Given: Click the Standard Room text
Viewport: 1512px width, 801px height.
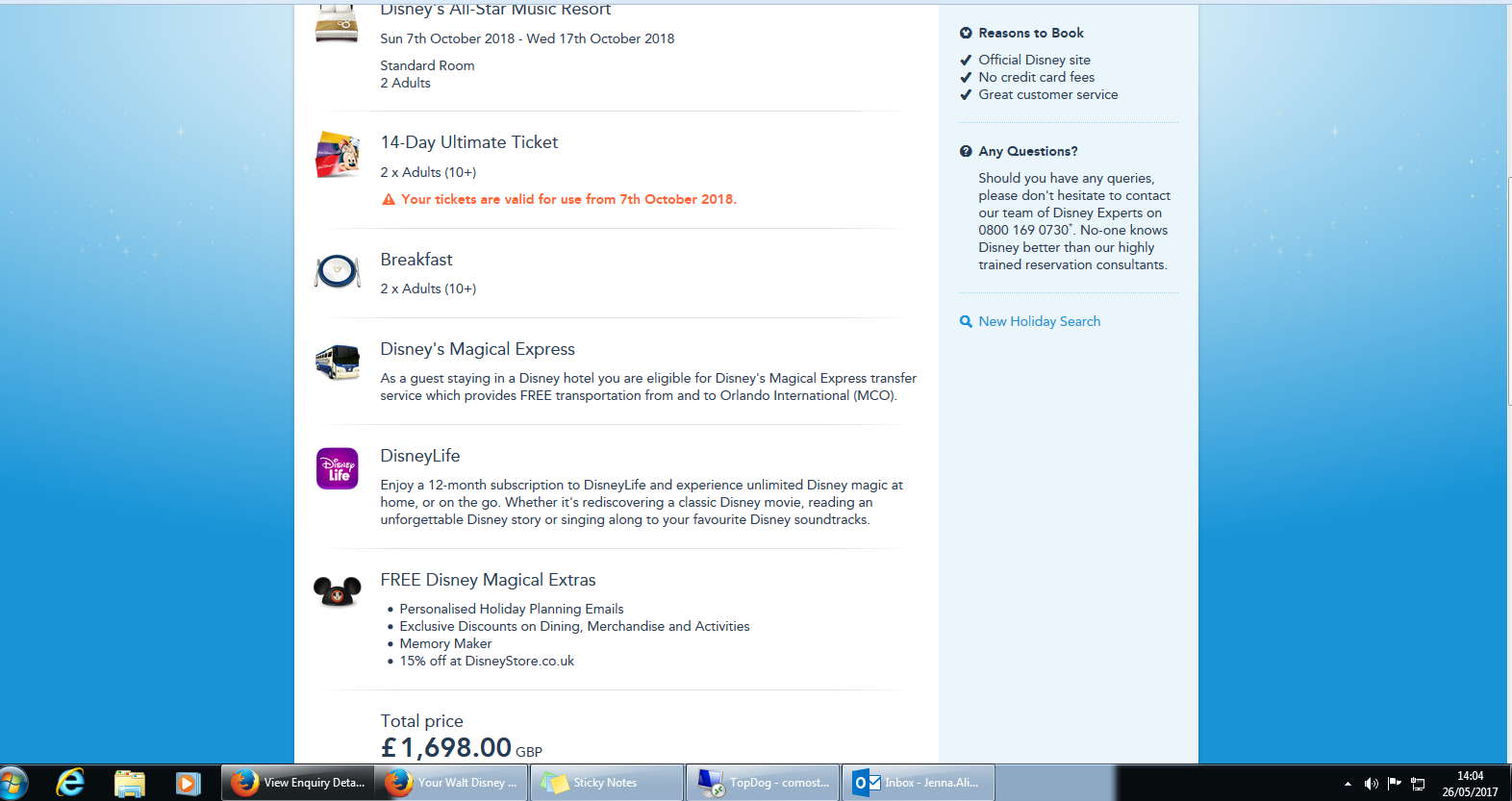Looking at the screenshot, I should pyautogui.click(x=427, y=65).
